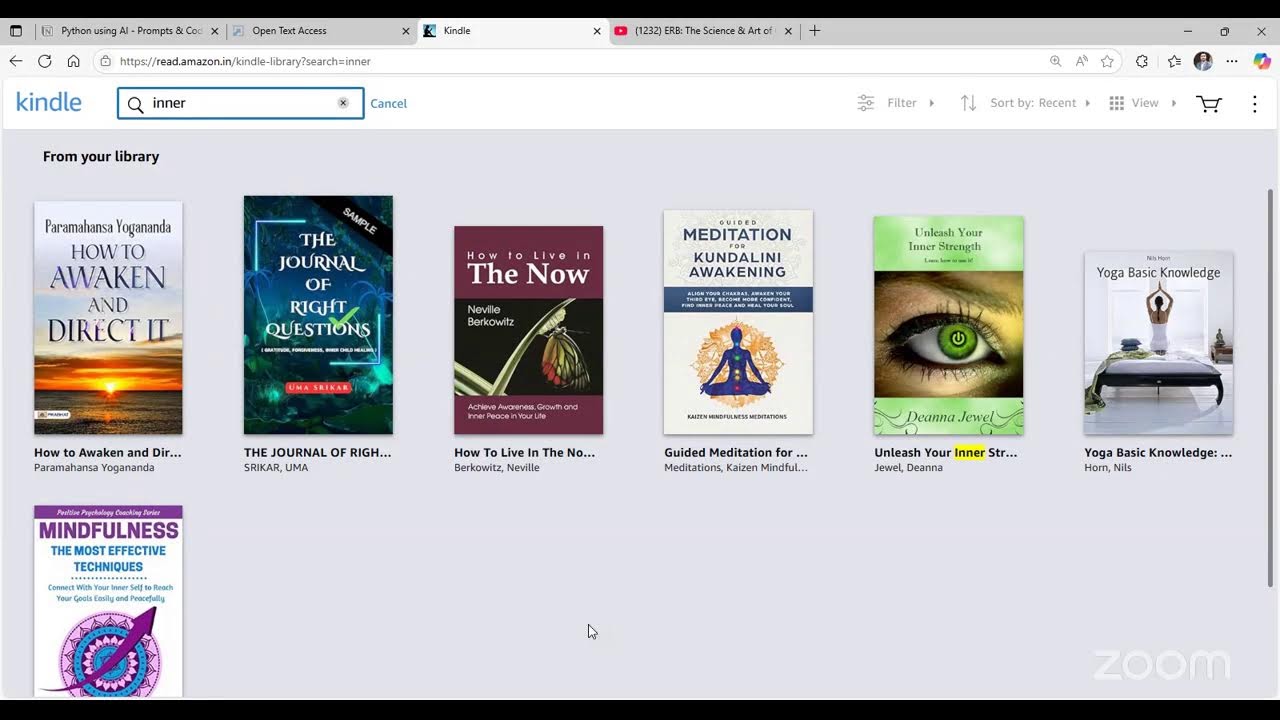Screen dimensions: 1280x720
Task: Click the Kindle search input field
Action: tap(240, 103)
